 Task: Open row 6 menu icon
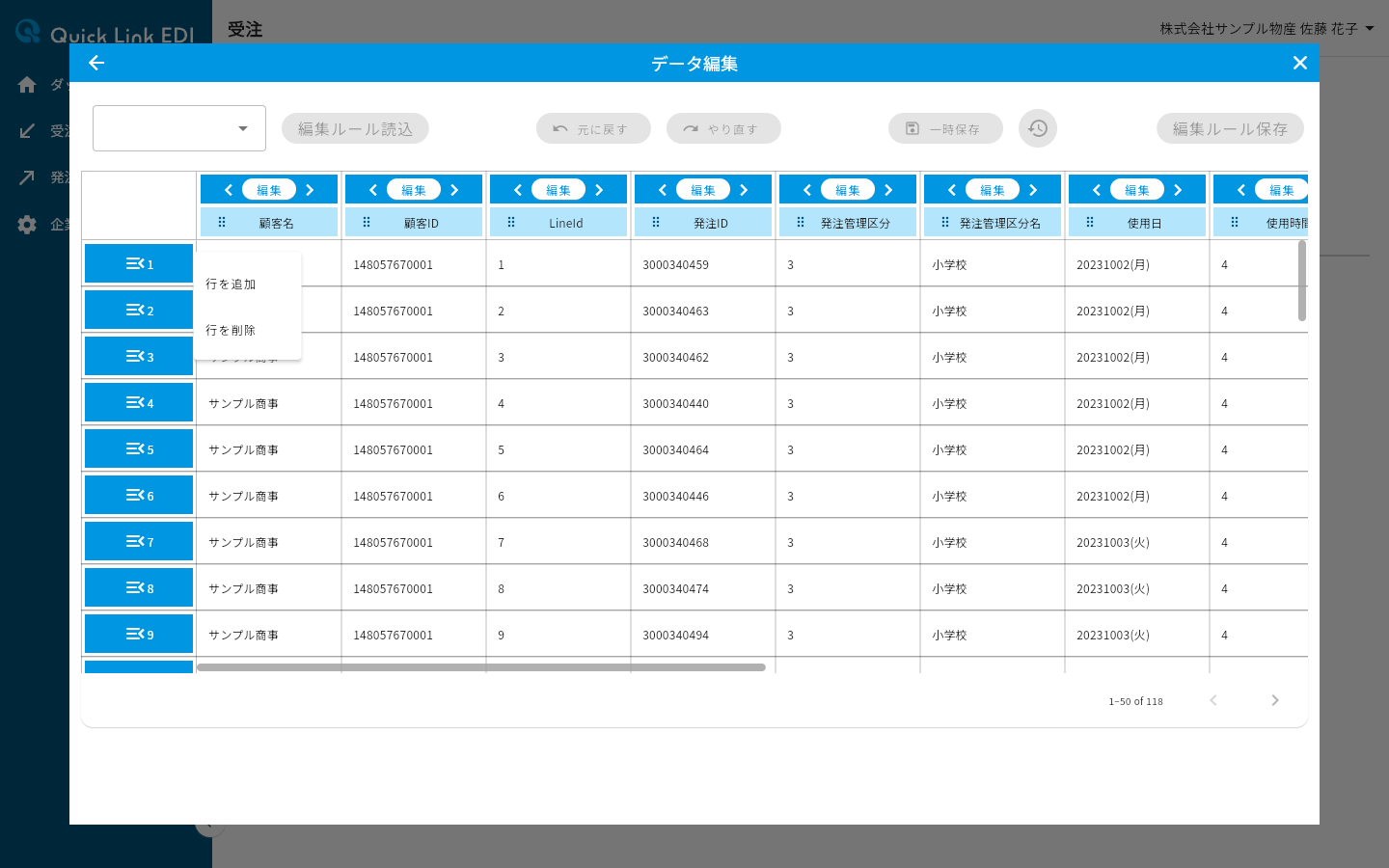(135, 495)
